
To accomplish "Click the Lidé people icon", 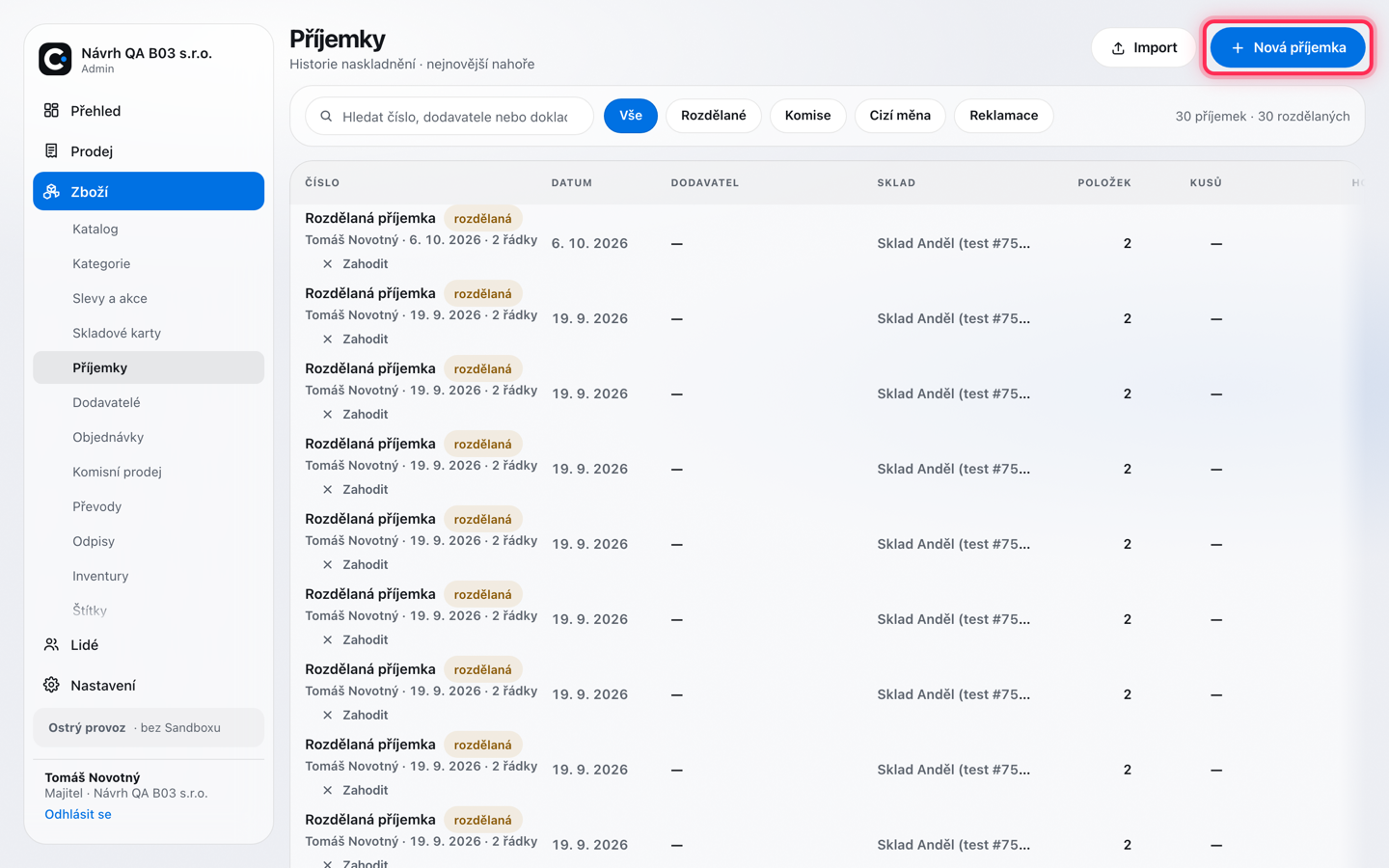I will 51,645.
